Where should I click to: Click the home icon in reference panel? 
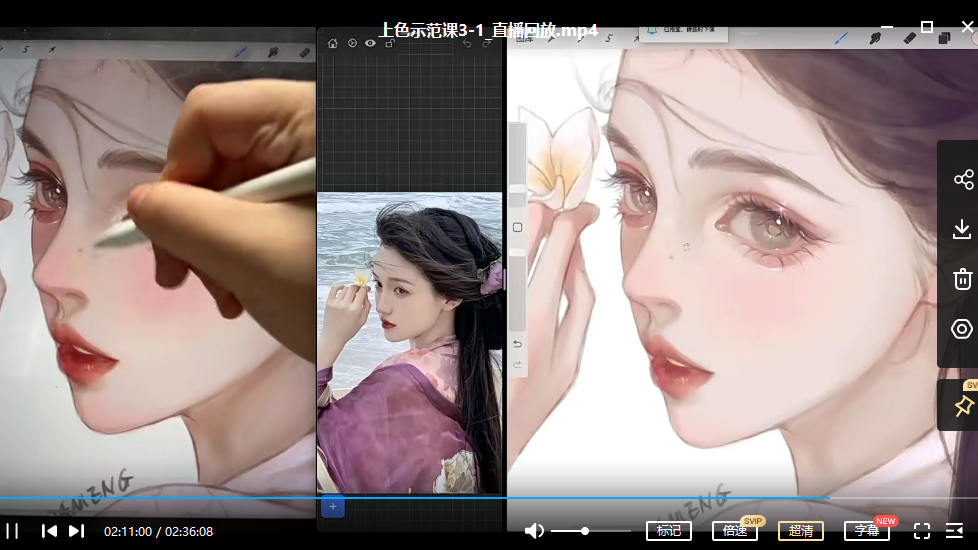point(333,44)
